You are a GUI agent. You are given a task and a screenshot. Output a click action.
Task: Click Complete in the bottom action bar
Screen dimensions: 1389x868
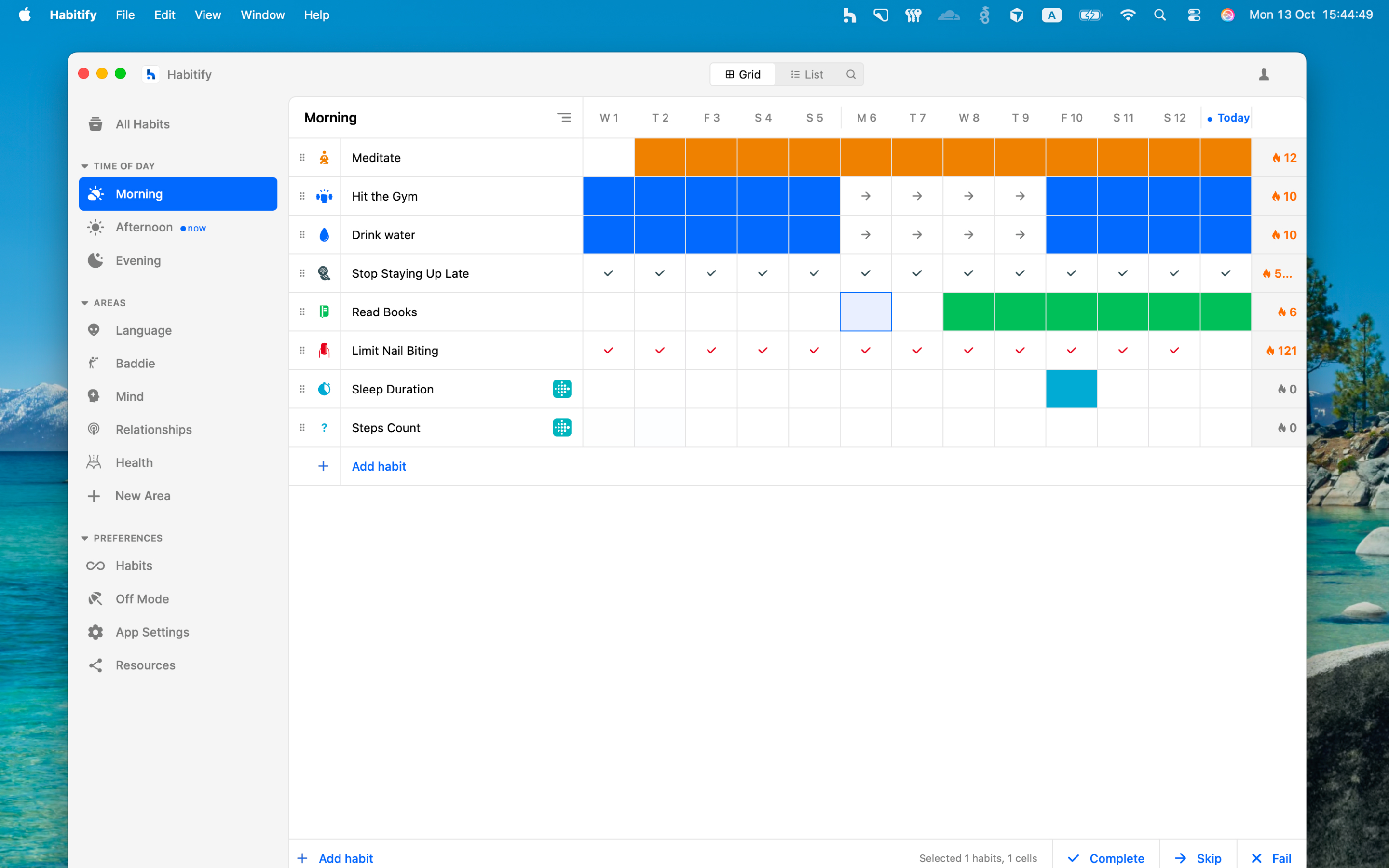tap(1106, 858)
